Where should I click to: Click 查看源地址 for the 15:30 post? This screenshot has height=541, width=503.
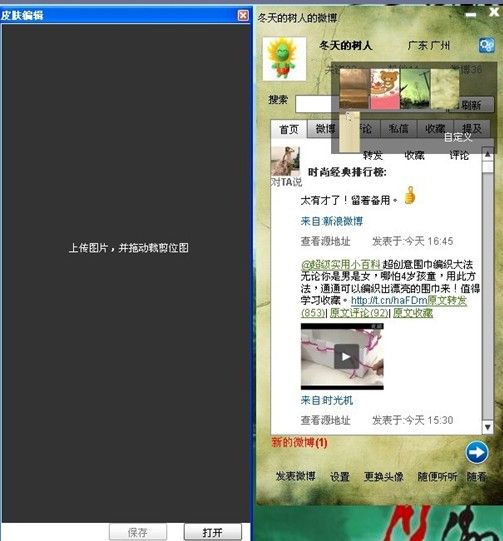(x=325, y=420)
